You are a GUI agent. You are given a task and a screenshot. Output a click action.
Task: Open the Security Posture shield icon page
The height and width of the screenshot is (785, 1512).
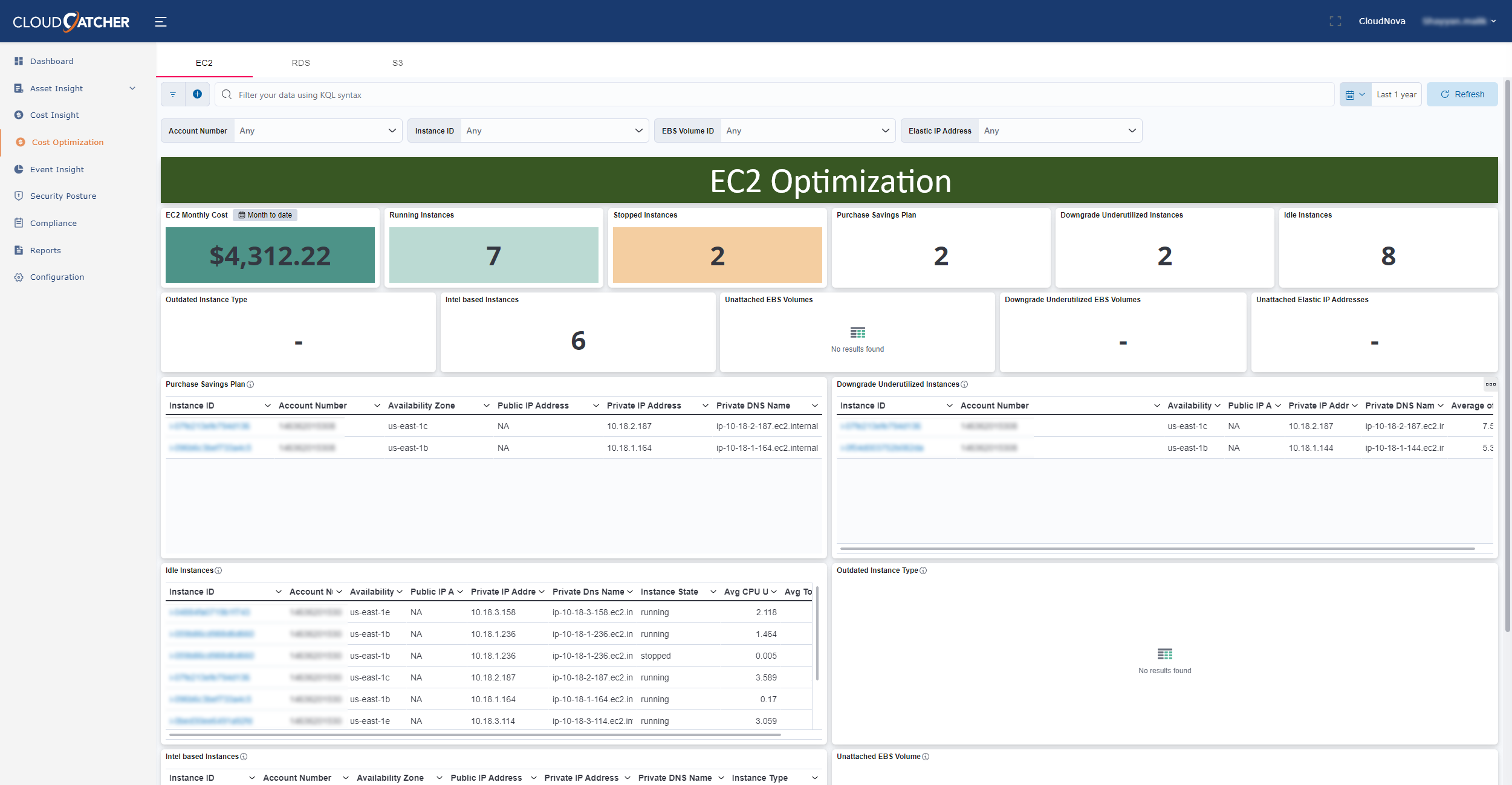click(19, 196)
